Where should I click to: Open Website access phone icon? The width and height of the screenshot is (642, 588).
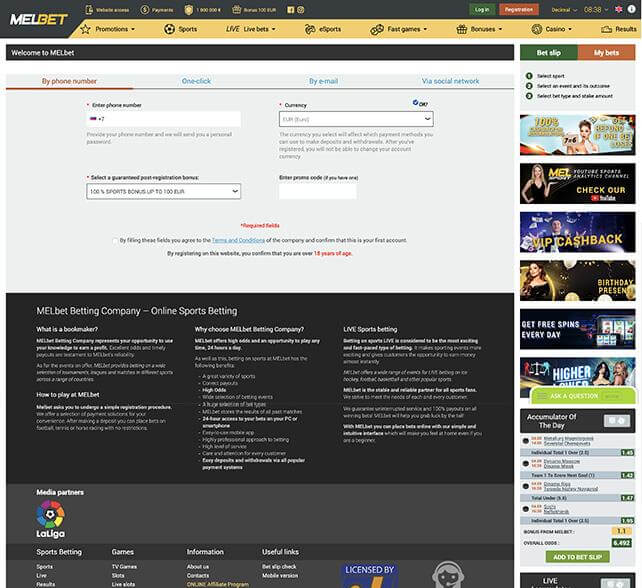pos(89,9)
